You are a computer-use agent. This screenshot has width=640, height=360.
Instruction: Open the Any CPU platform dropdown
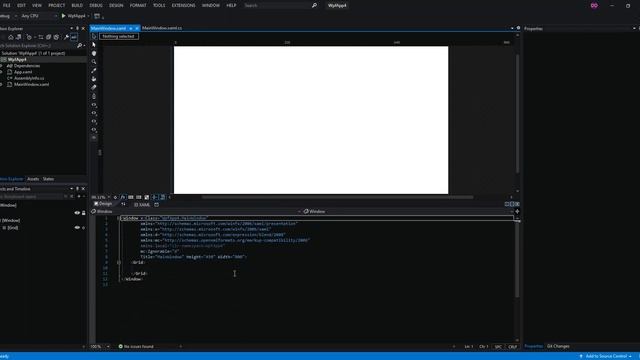coord(39,16)
